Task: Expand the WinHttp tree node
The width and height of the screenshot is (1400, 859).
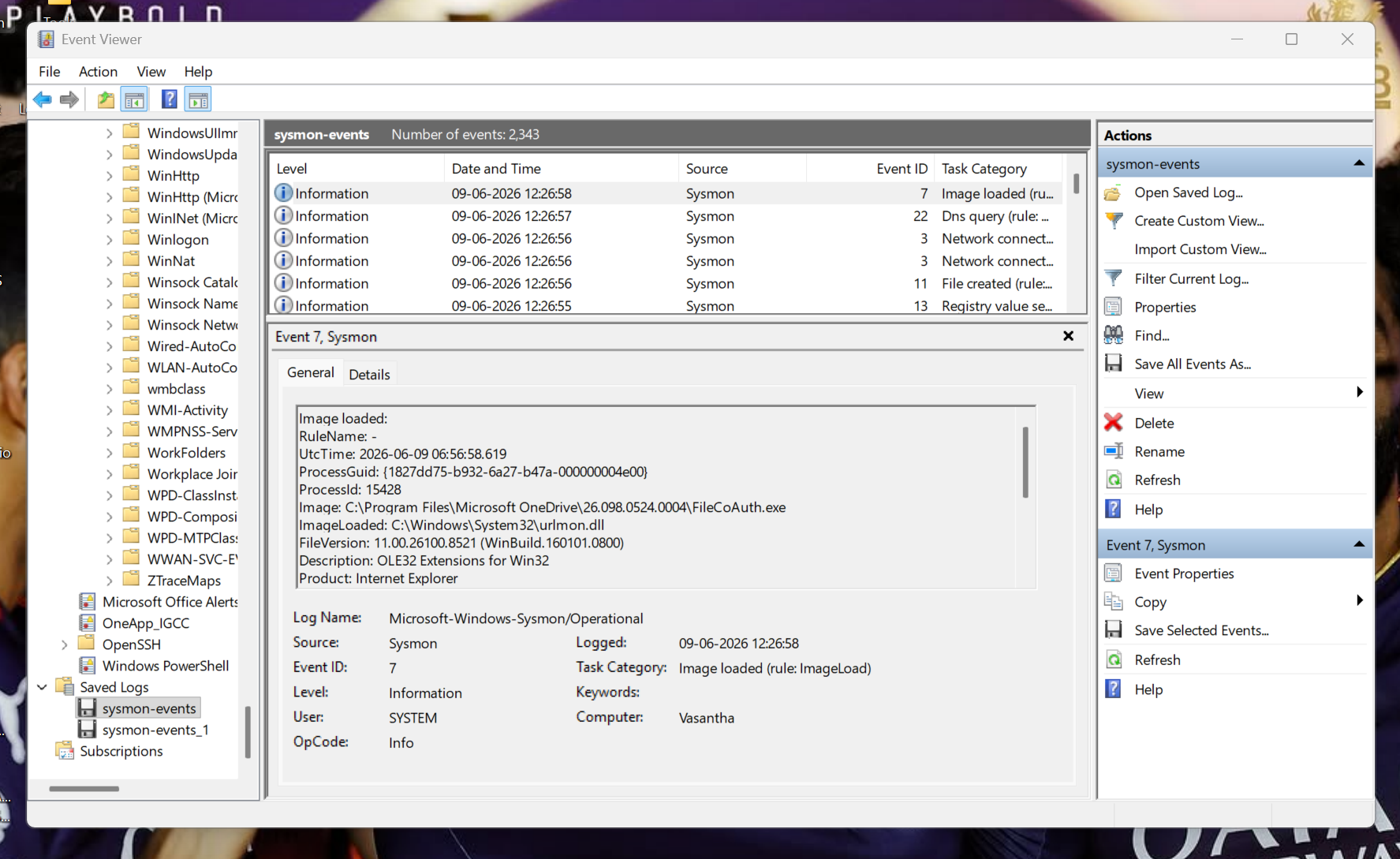Action: 109,176
